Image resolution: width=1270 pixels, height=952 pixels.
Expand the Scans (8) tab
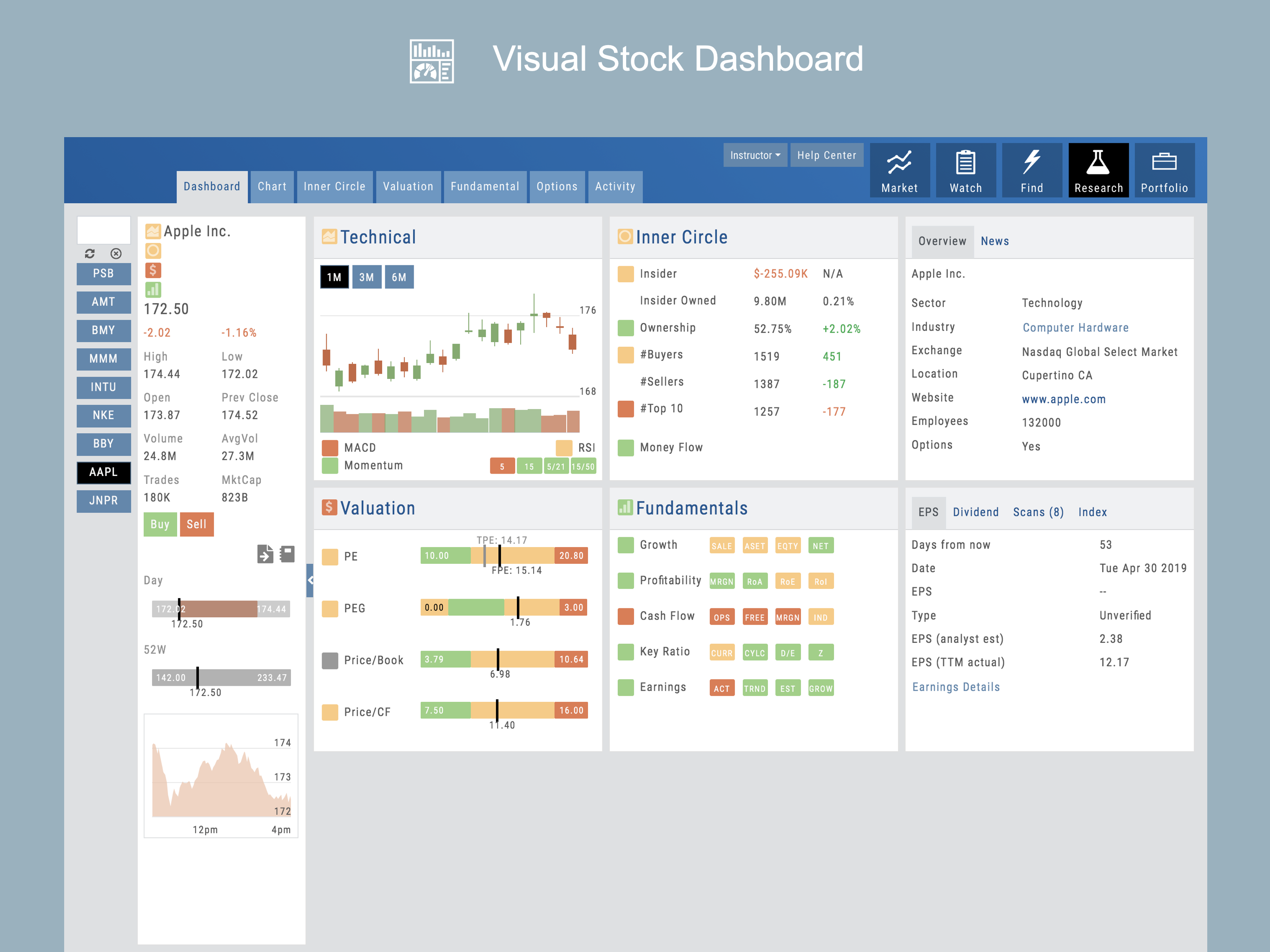(1038, 512)
